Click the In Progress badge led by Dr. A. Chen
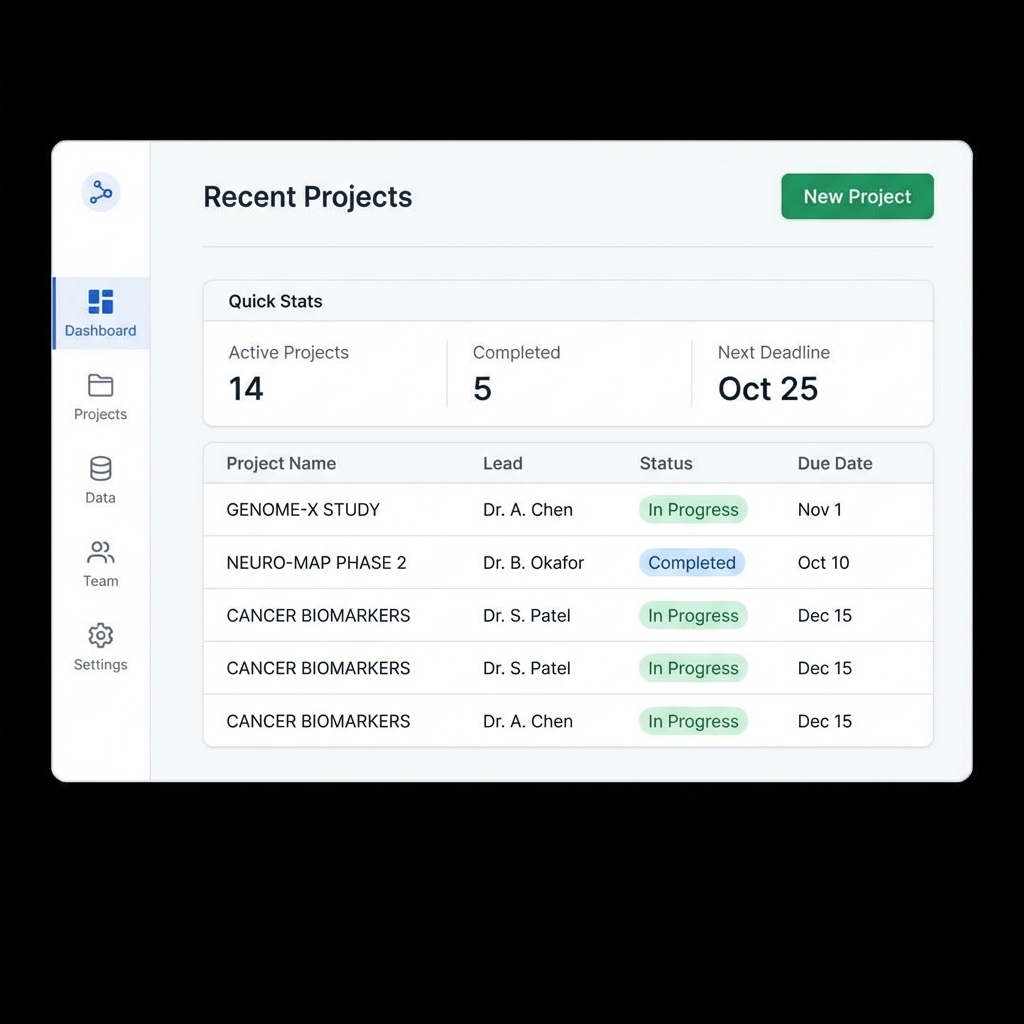 coord(693,721)
